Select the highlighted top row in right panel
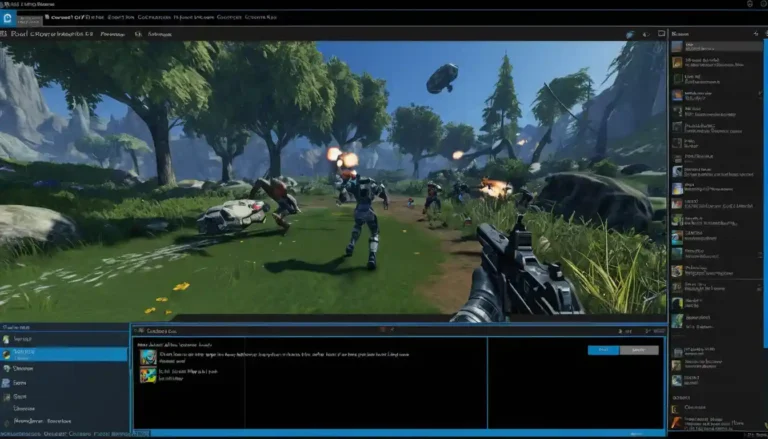 pyautogui.click(x=716, y=47)
